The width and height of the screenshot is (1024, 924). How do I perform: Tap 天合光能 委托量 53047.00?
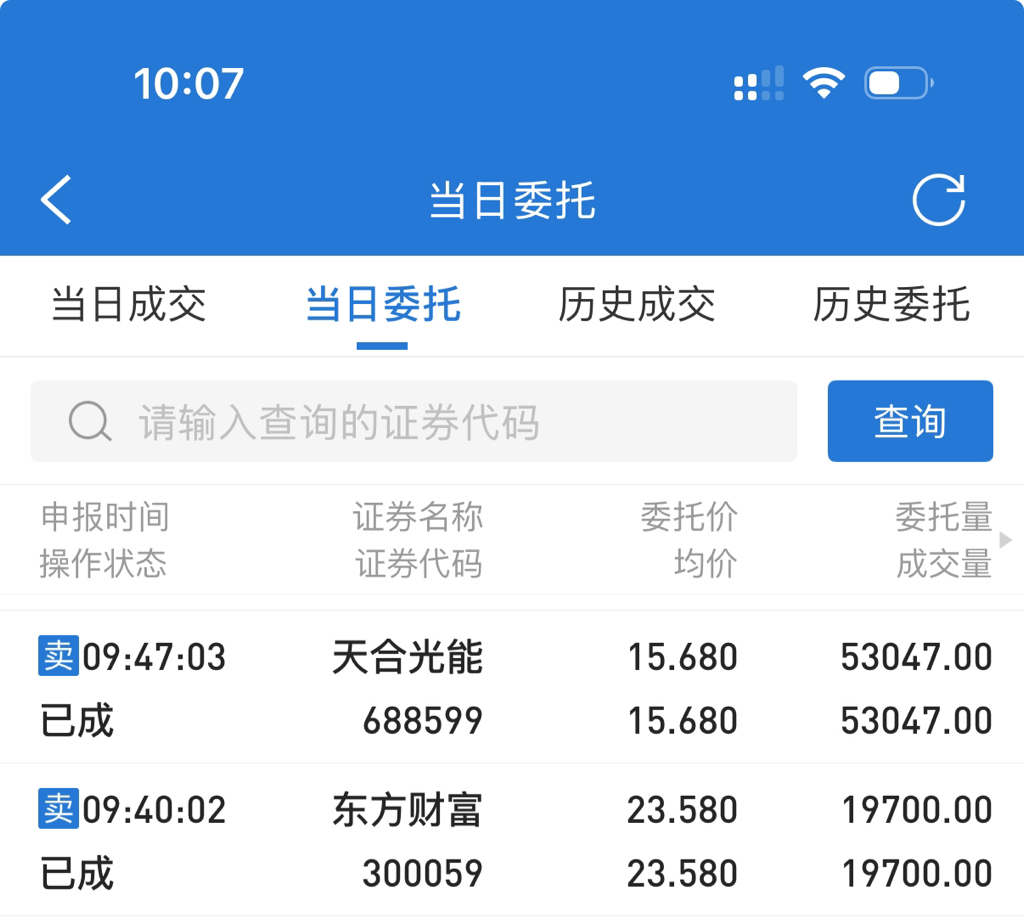point(916,657)
